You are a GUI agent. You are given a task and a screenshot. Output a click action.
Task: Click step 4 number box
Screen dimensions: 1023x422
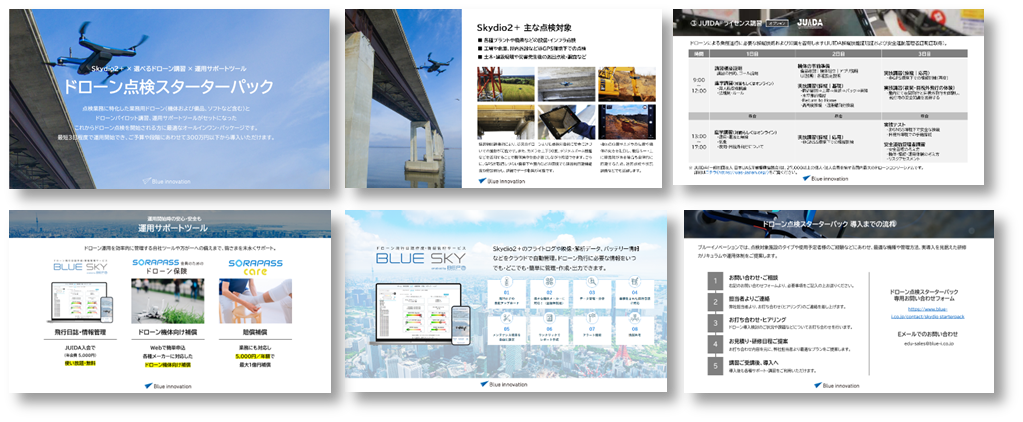tap(714, 345)
